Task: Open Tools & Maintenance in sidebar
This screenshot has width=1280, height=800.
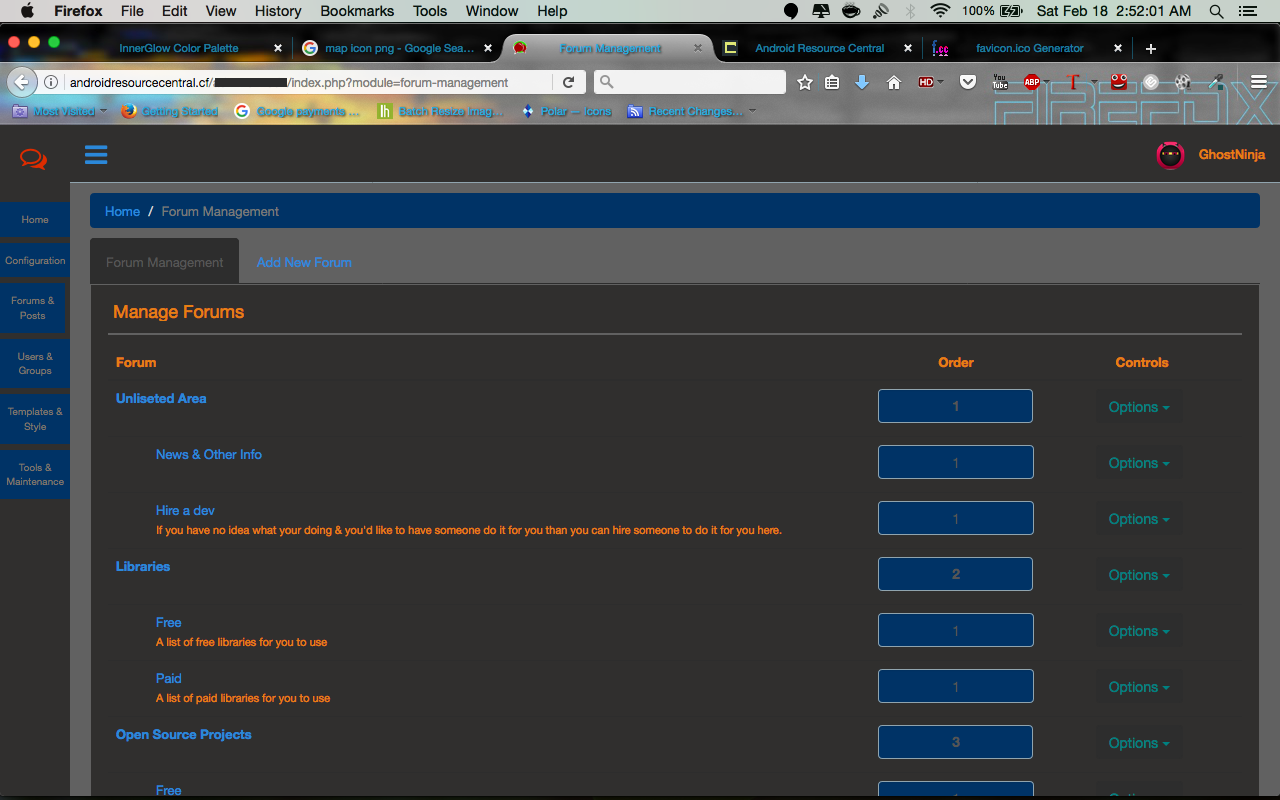Action: click(35, 474)
